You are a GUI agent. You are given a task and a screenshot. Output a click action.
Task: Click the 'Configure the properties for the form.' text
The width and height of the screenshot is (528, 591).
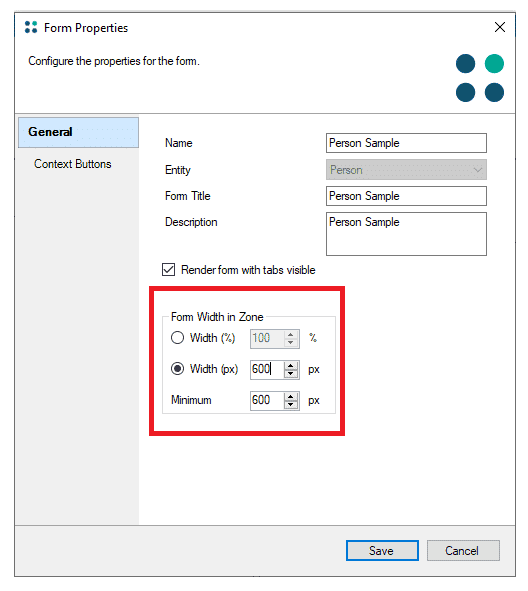[x=114, y=61]
